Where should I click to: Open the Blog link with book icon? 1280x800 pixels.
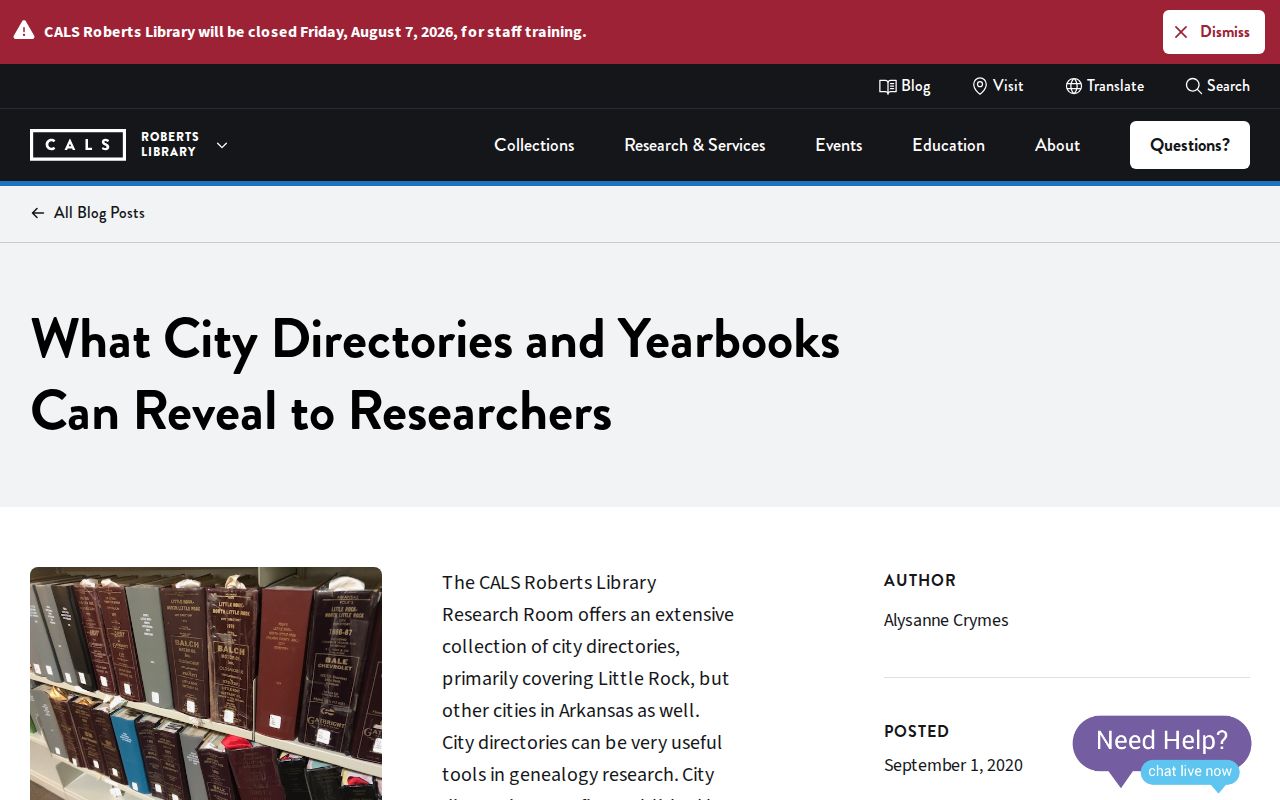(x=904, y=86)
